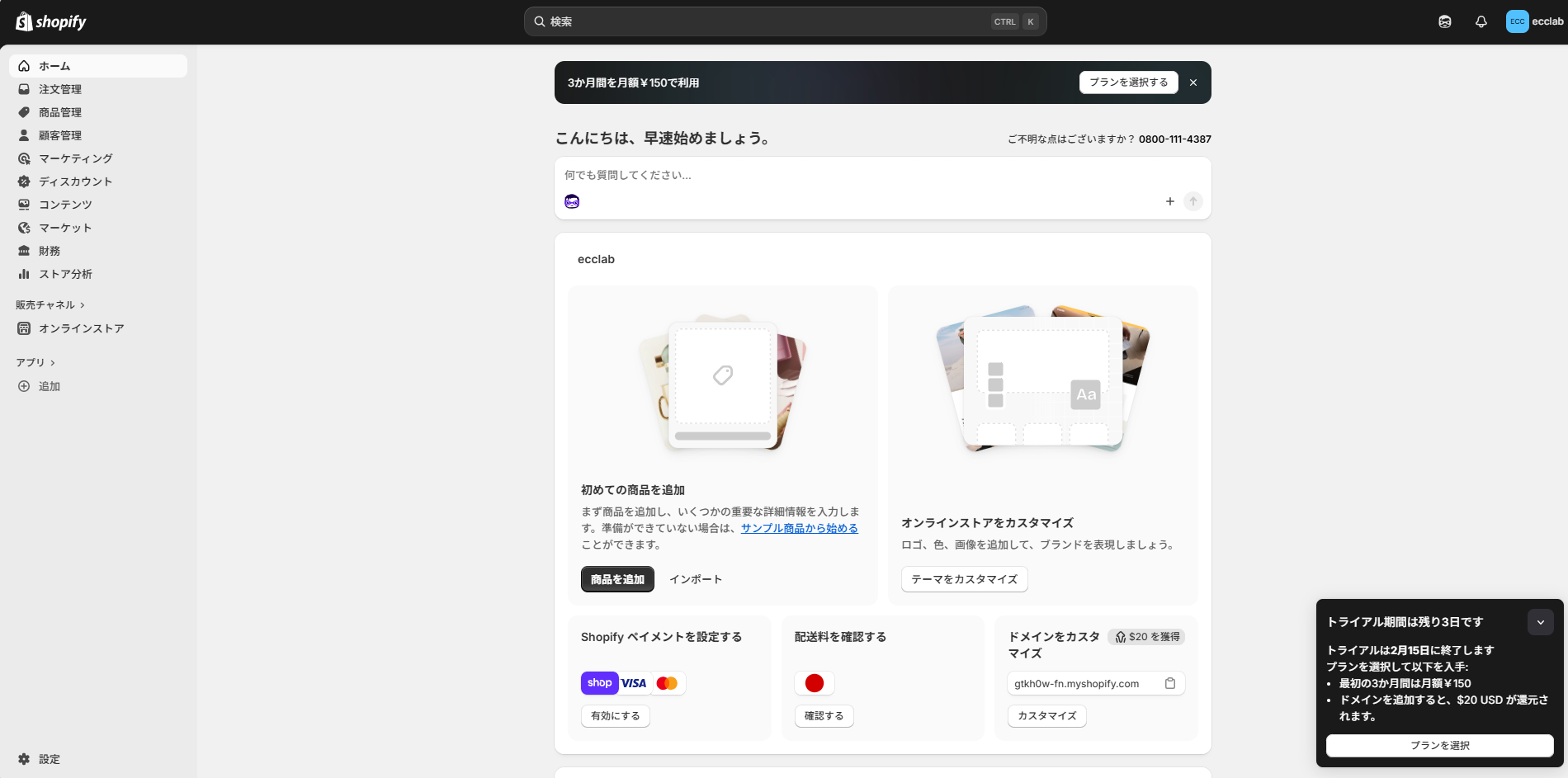Click the plus attachment icon in the question box
This screenshot has height=778, width=1568.
click(x=1169, y=201)
